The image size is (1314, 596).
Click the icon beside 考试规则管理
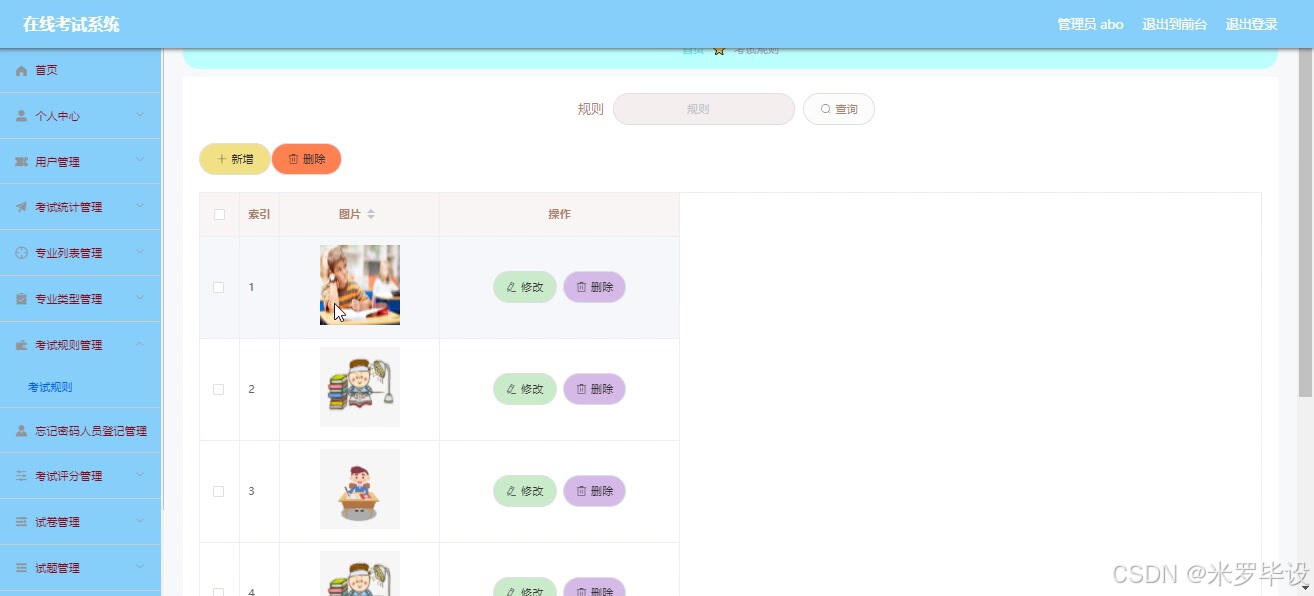22,345
